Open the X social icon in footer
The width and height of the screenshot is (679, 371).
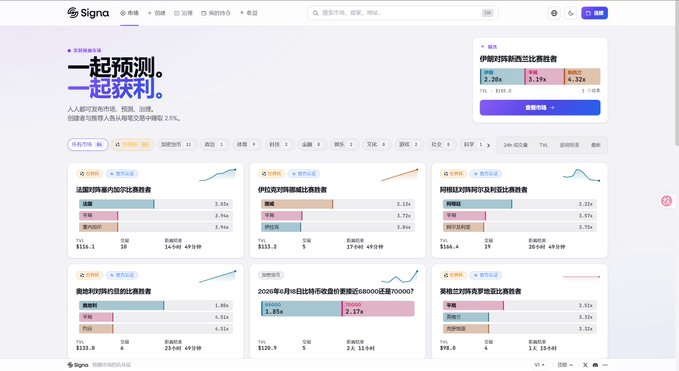pos(585,365)
